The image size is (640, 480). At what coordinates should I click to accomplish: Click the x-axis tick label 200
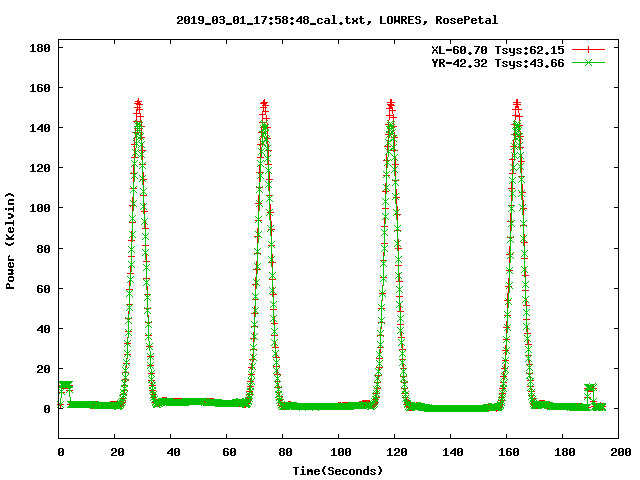(x=620, y=452)
